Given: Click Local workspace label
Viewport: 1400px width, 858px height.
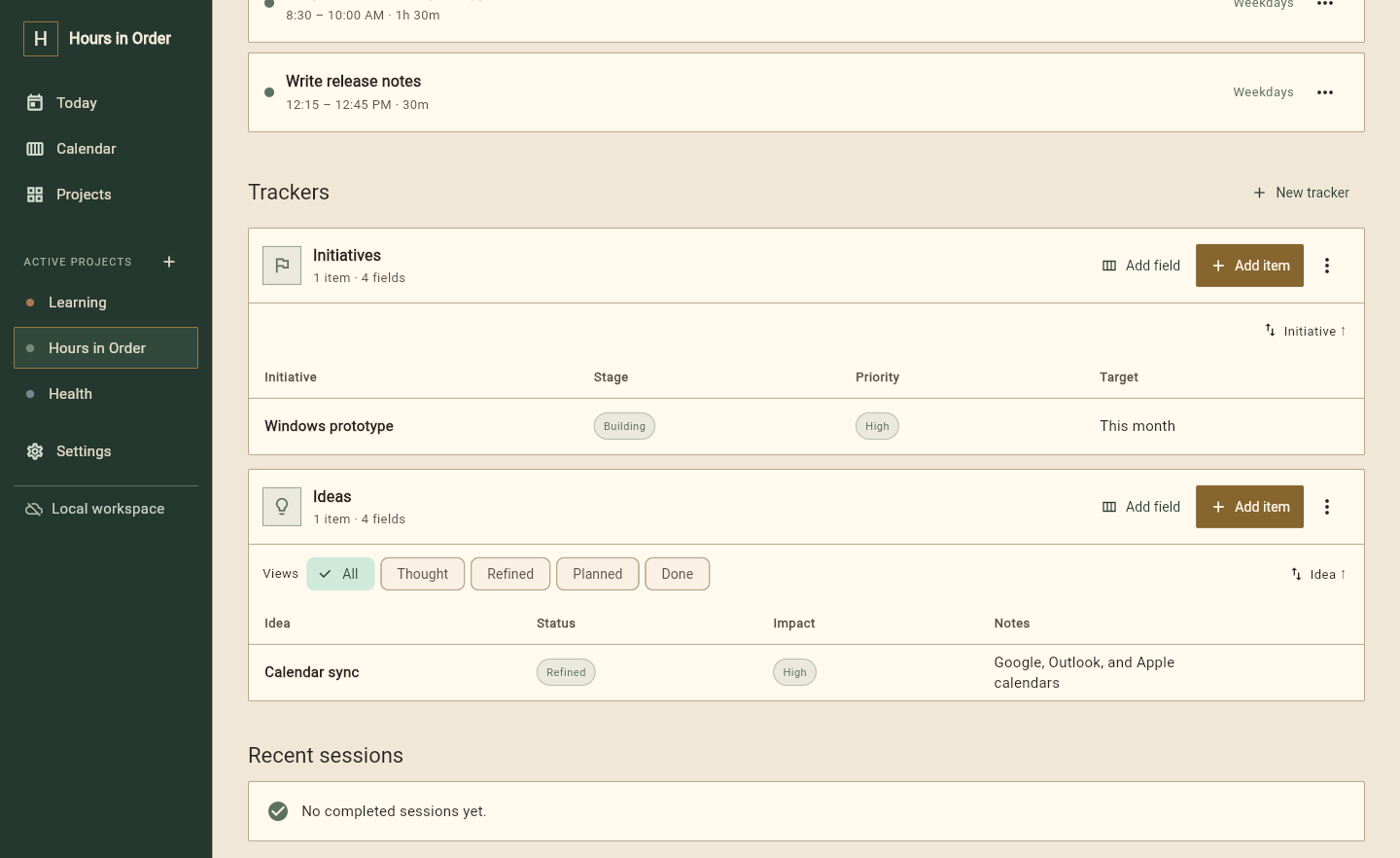Looking at the screenshot, I should pos(108,509).
